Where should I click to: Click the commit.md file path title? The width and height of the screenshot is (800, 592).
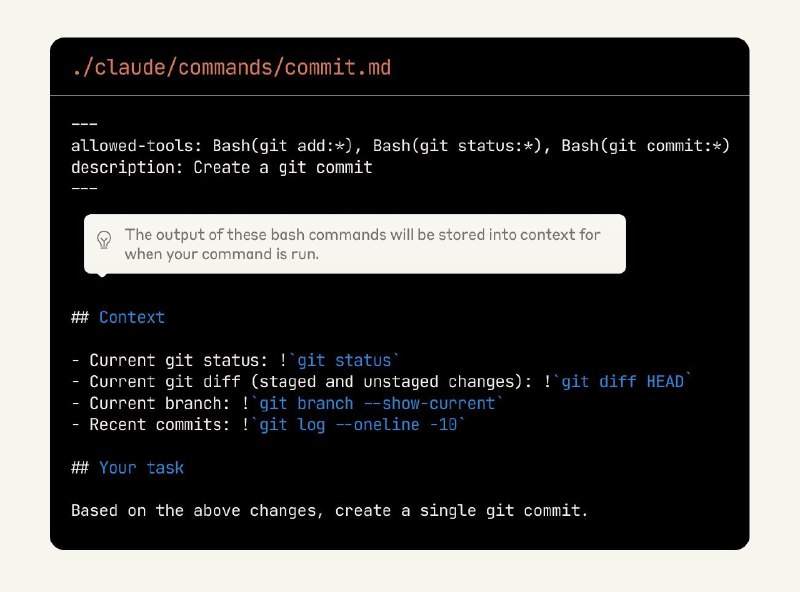click(231, 68)
